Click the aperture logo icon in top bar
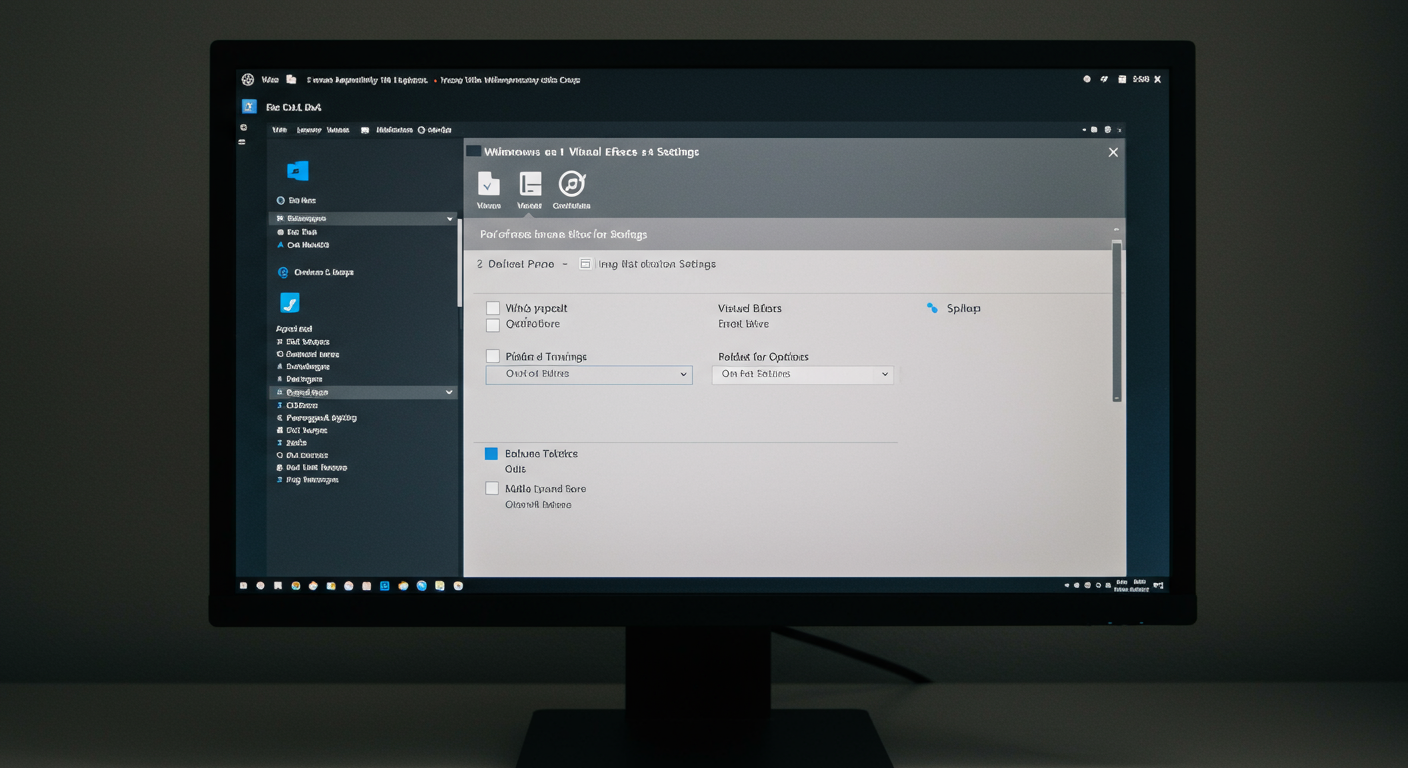The width and height of the screenshot is (1408, 768). pyautogui.click(x=248, y=79)
